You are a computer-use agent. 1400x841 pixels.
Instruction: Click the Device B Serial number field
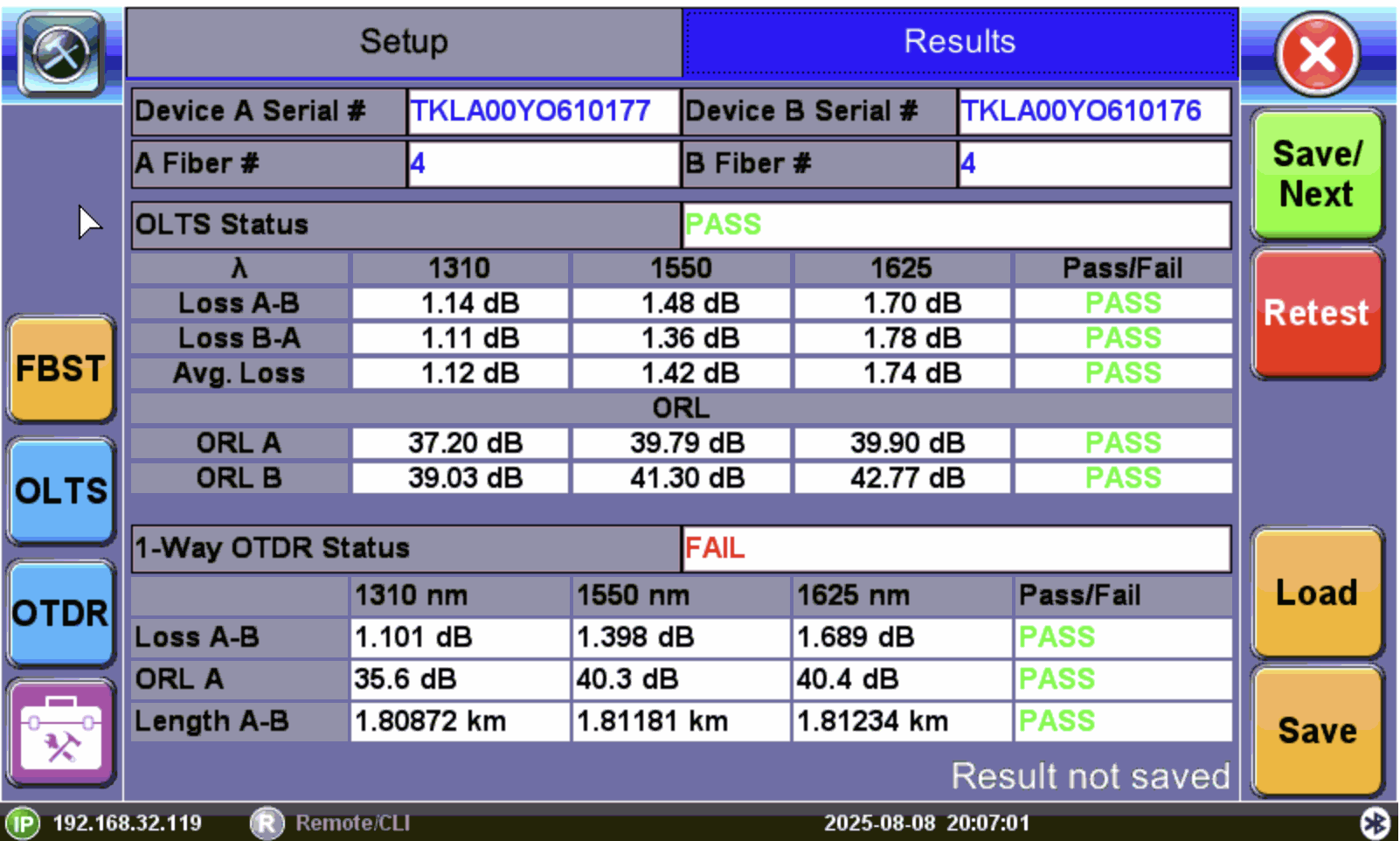point(1094,112)
